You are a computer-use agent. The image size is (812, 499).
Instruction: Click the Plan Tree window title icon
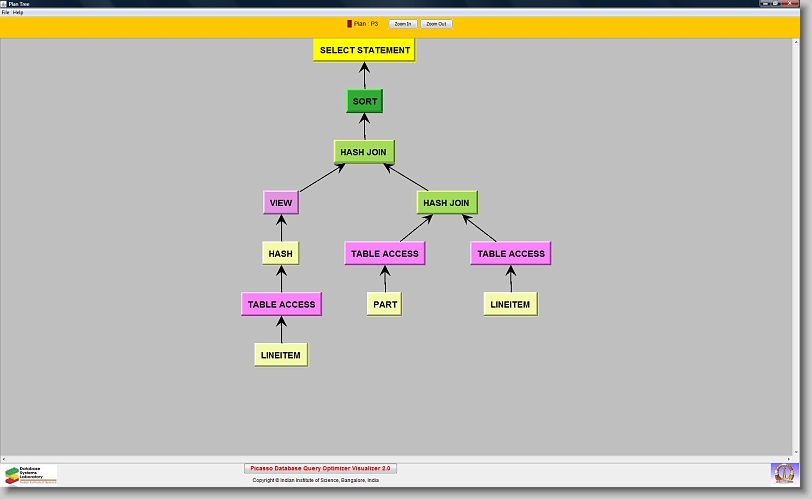coord(4,4)
